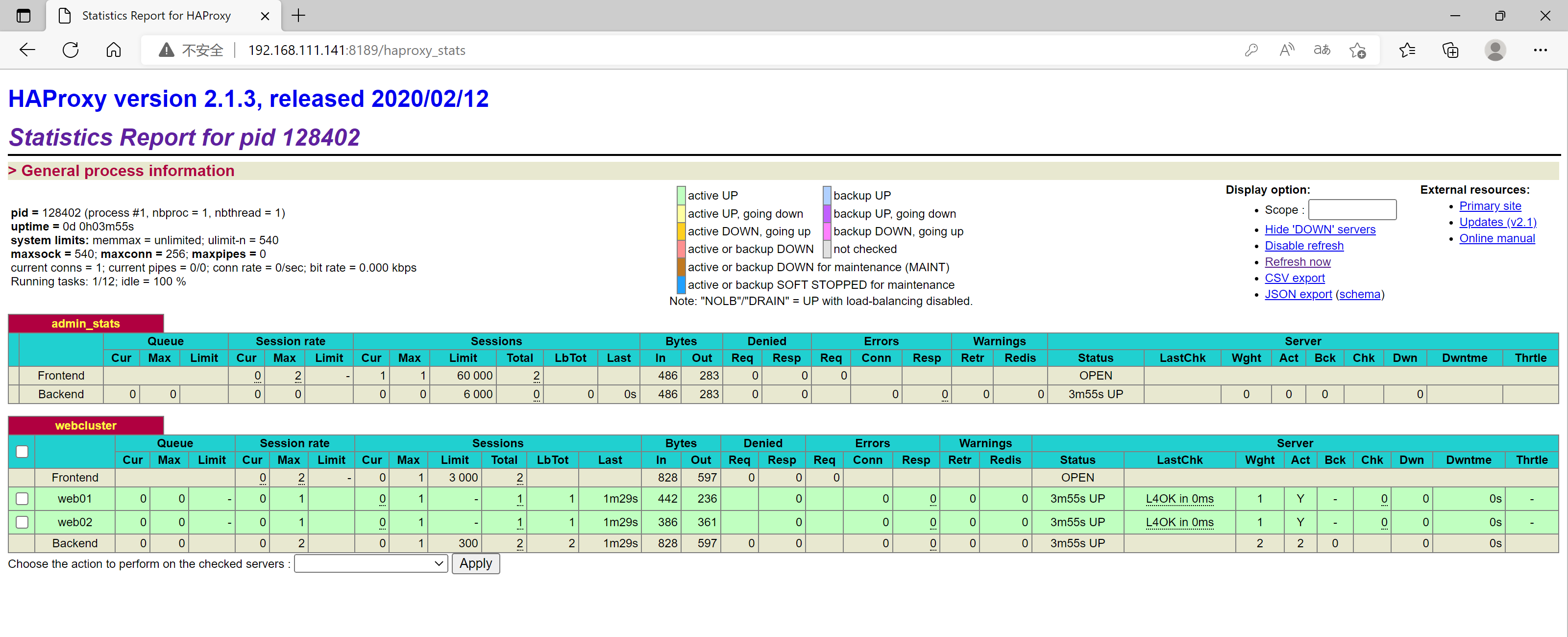This screenshot has height=637, width=1568.
Task: Go to browser home page
Action: (113, 50)
